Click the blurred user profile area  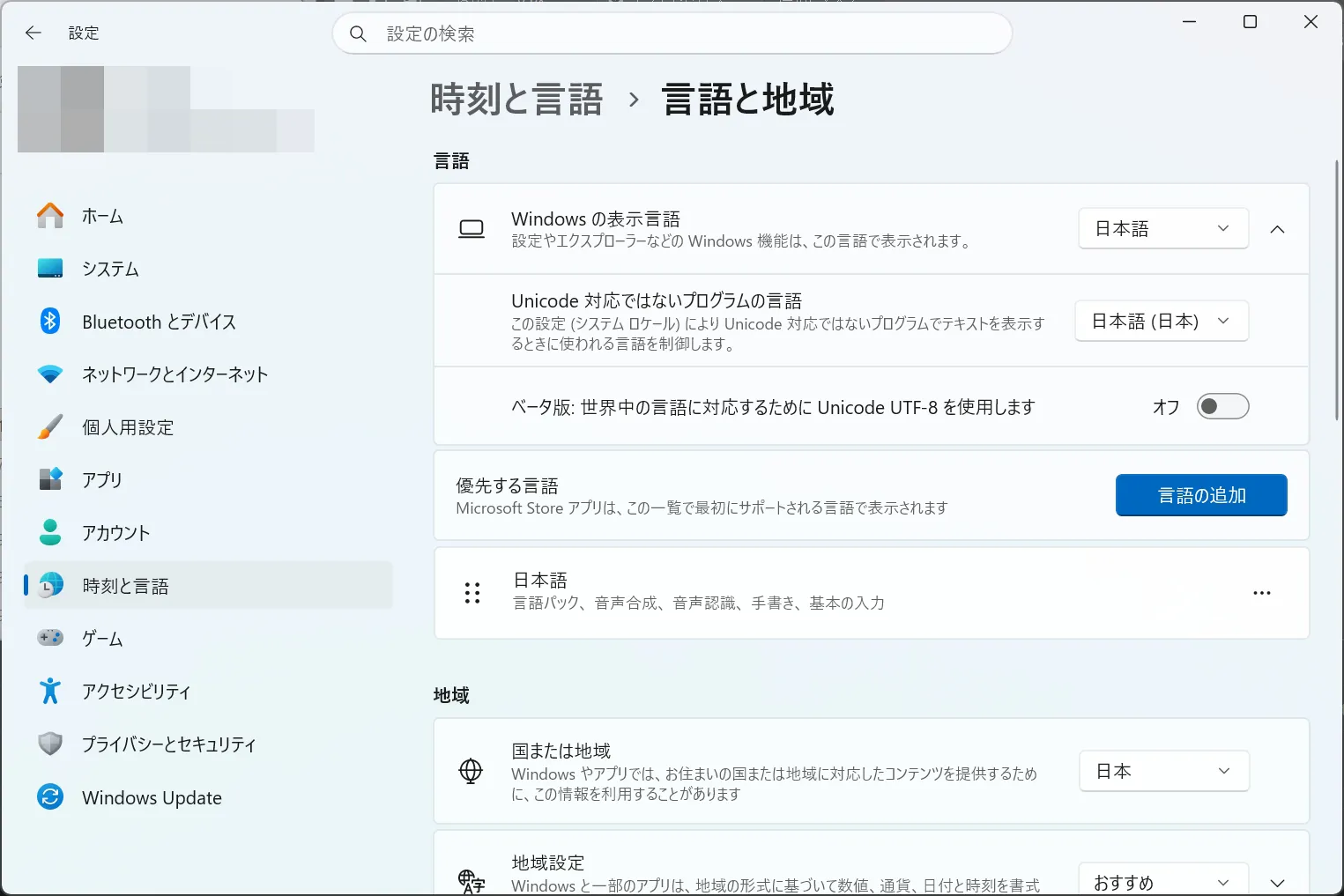[x=166, y=109]
